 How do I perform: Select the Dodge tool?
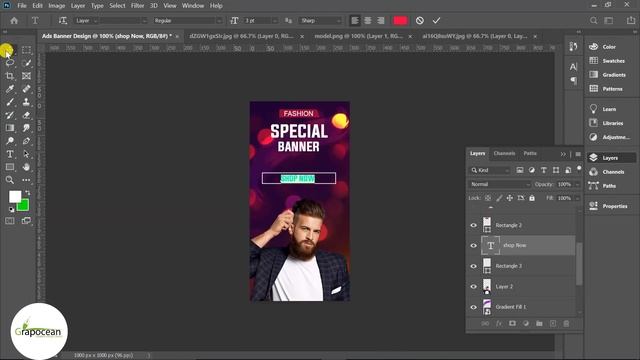[x=10, y=141]
